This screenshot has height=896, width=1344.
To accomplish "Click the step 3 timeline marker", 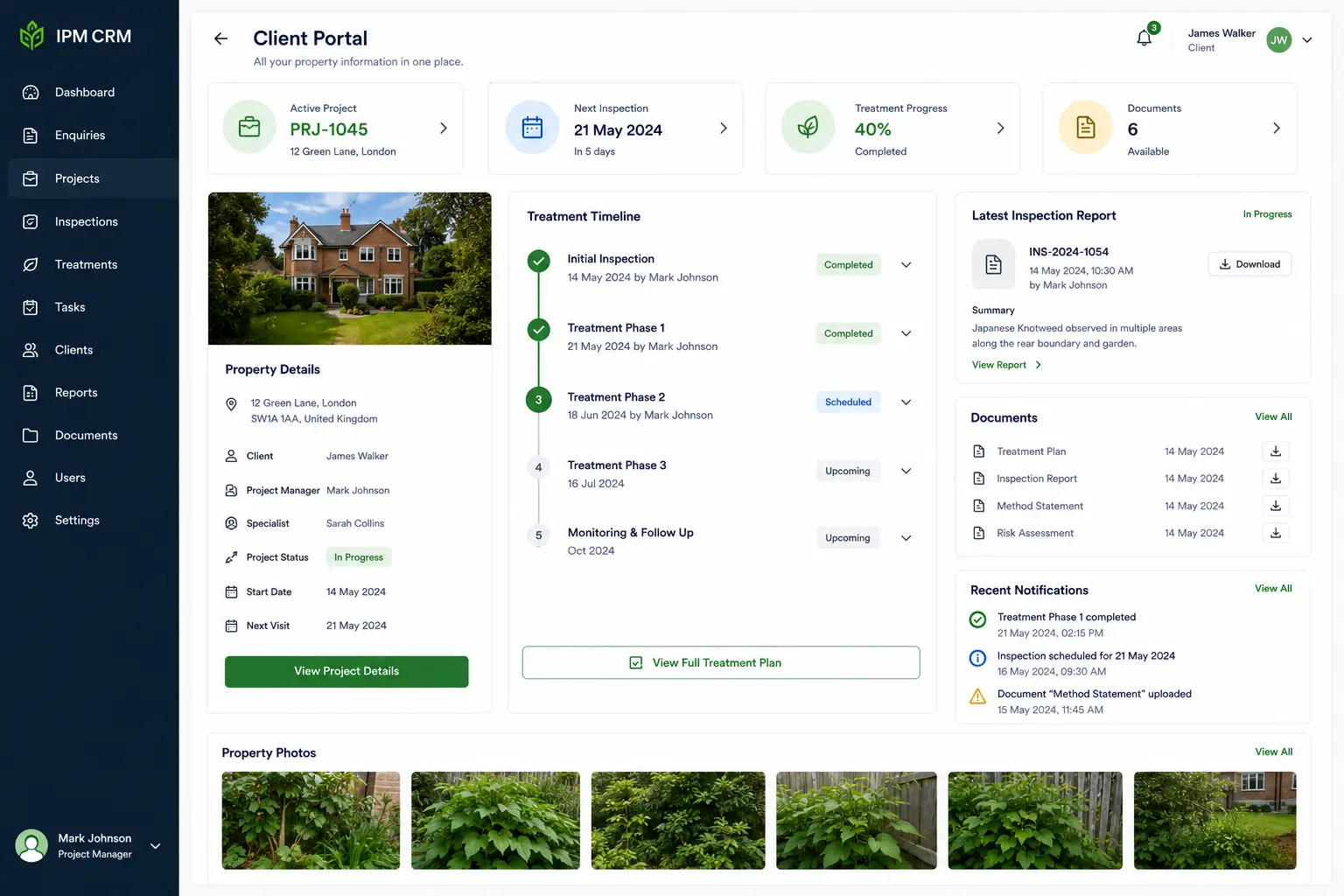I will [538, 400].
